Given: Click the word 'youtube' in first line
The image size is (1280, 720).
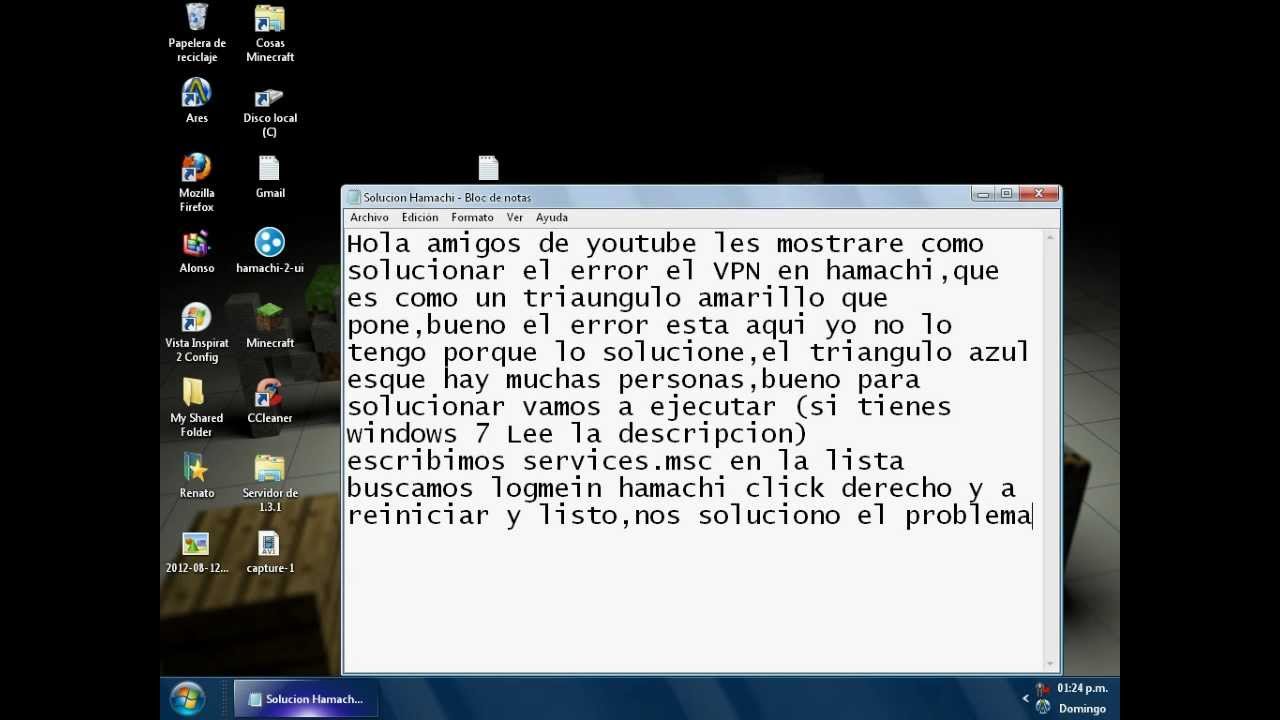Looking at the screenshot, I should coord(641,244).
